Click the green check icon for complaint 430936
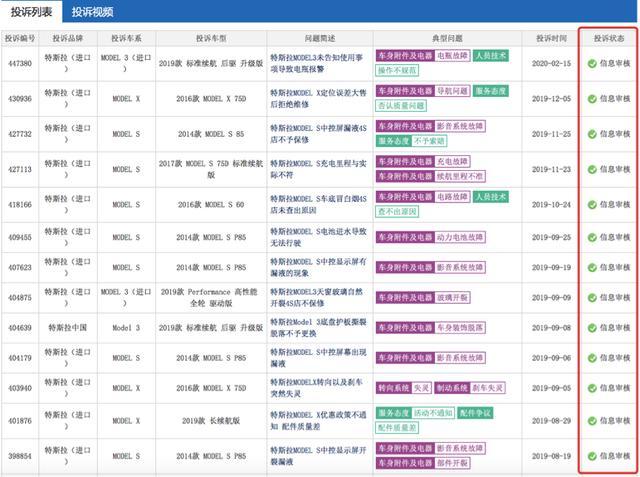Image resolution: width=640 pixels, height=477 pixels. pyautogui.click(x=592, y=99)
